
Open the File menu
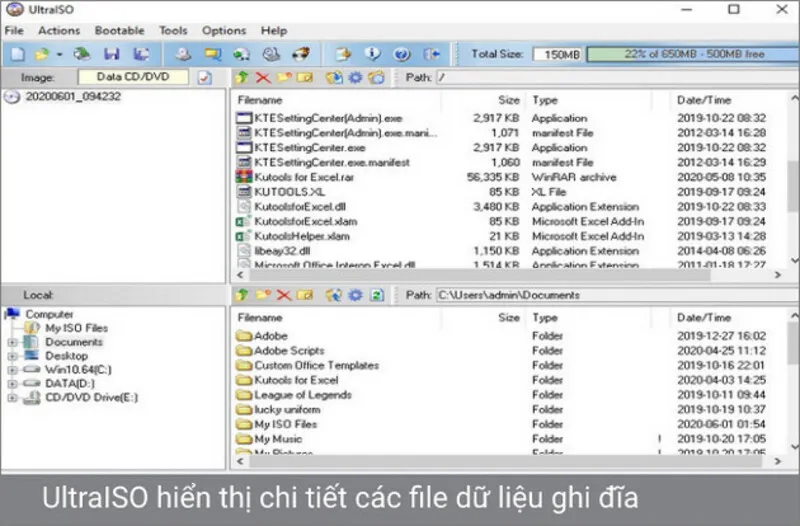click(14, 31)
